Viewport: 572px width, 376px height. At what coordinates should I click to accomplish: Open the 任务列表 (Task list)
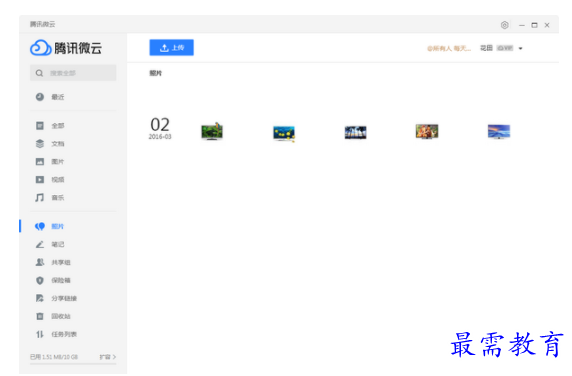click(56, 334)
